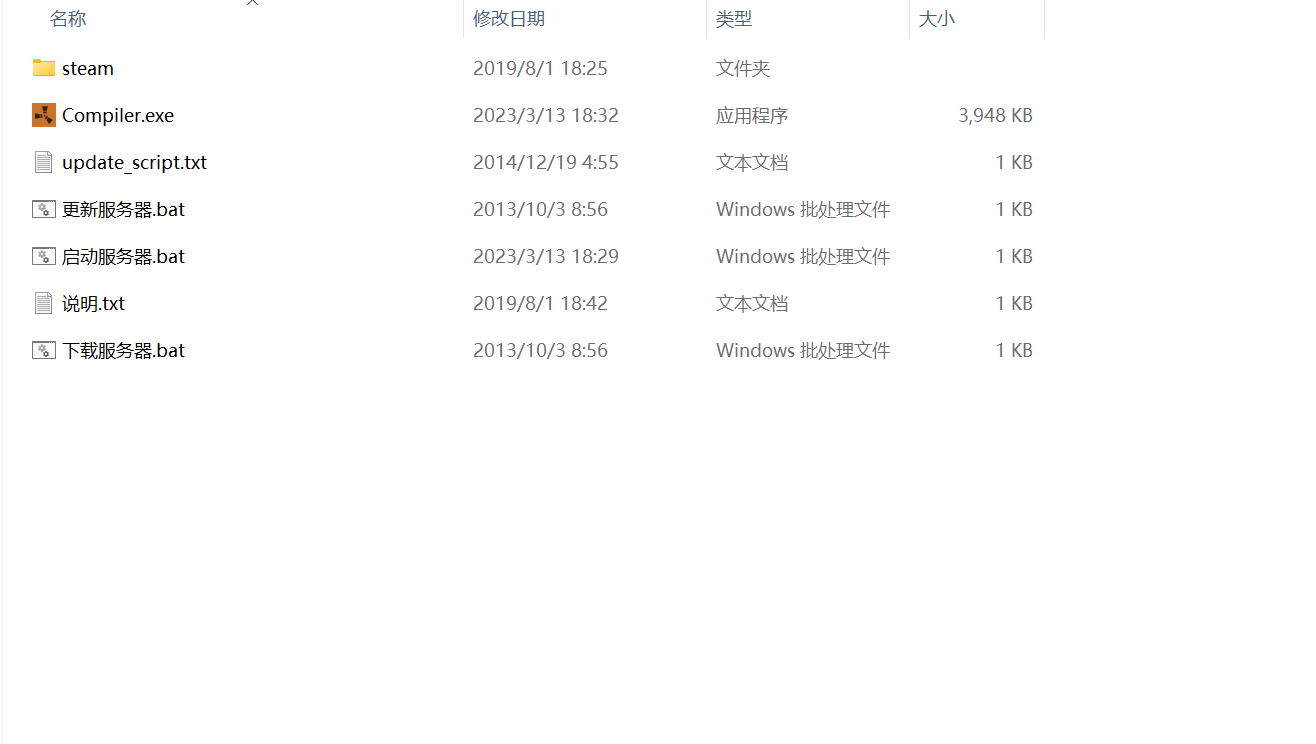The width and height of the screenshot is (1316, 744).
Task: Click the 1 KB size of 说明.txt
Action: point(1014,303)
